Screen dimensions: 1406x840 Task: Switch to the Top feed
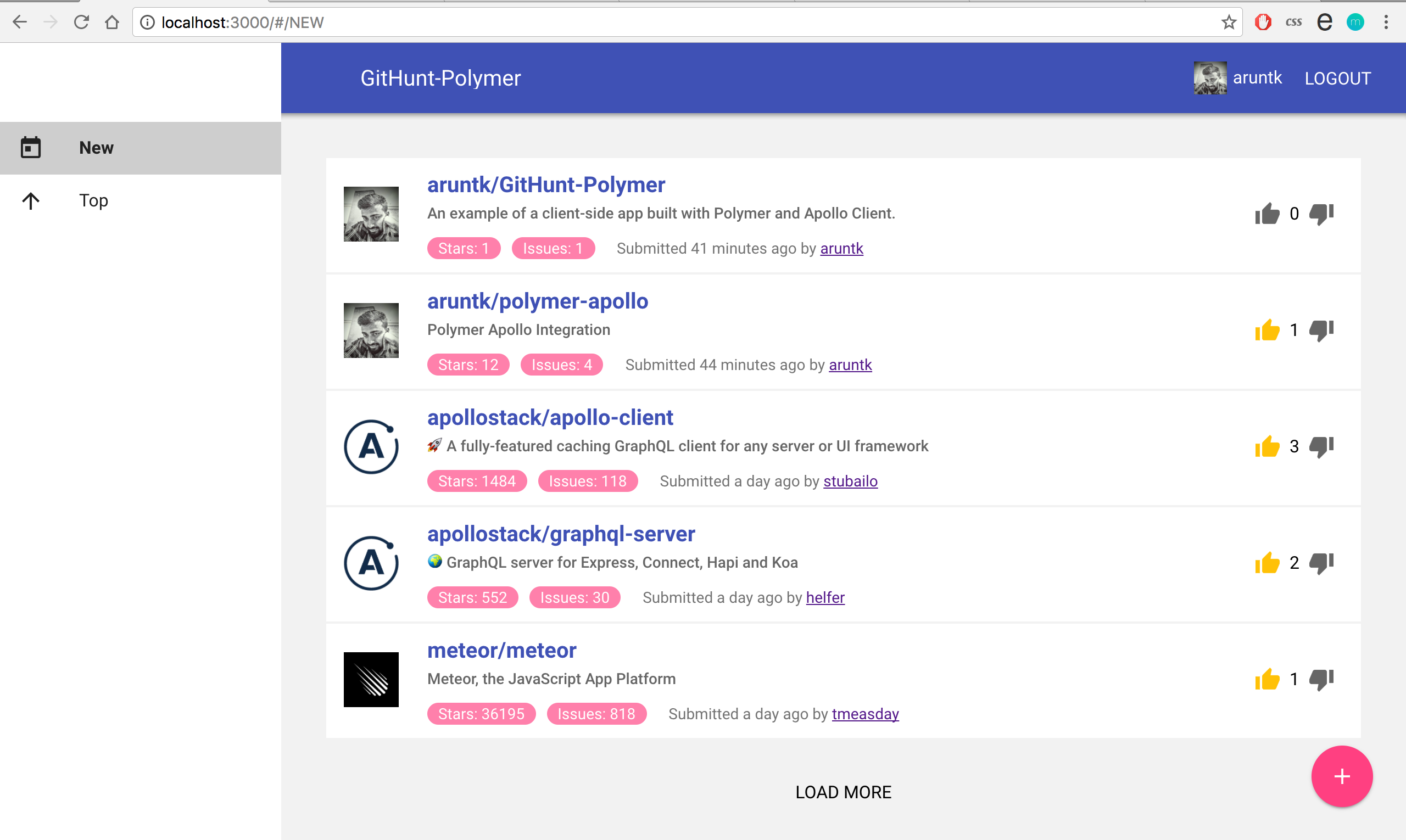(x=93, y=200)
